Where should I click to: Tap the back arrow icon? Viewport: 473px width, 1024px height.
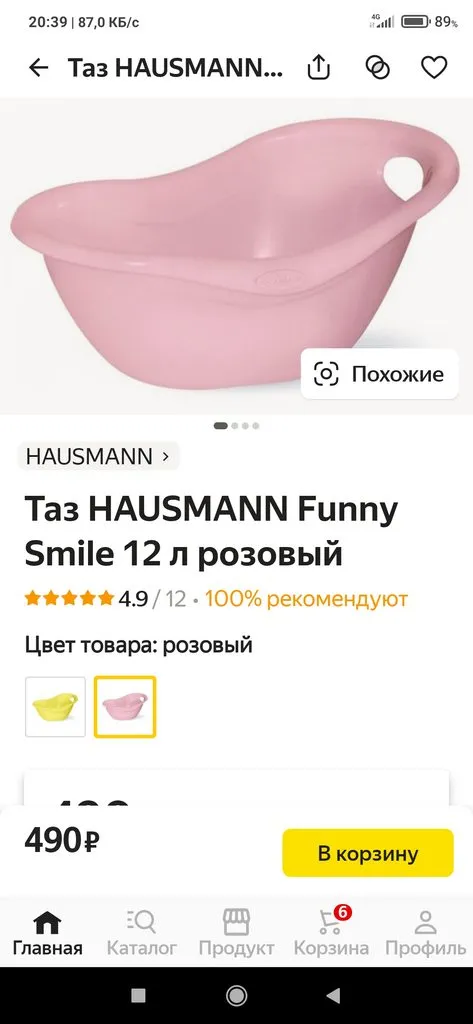coord(39,67)
